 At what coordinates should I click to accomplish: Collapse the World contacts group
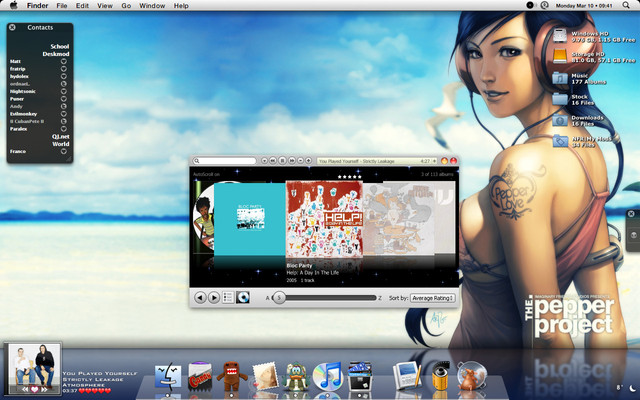coord(60,144)
